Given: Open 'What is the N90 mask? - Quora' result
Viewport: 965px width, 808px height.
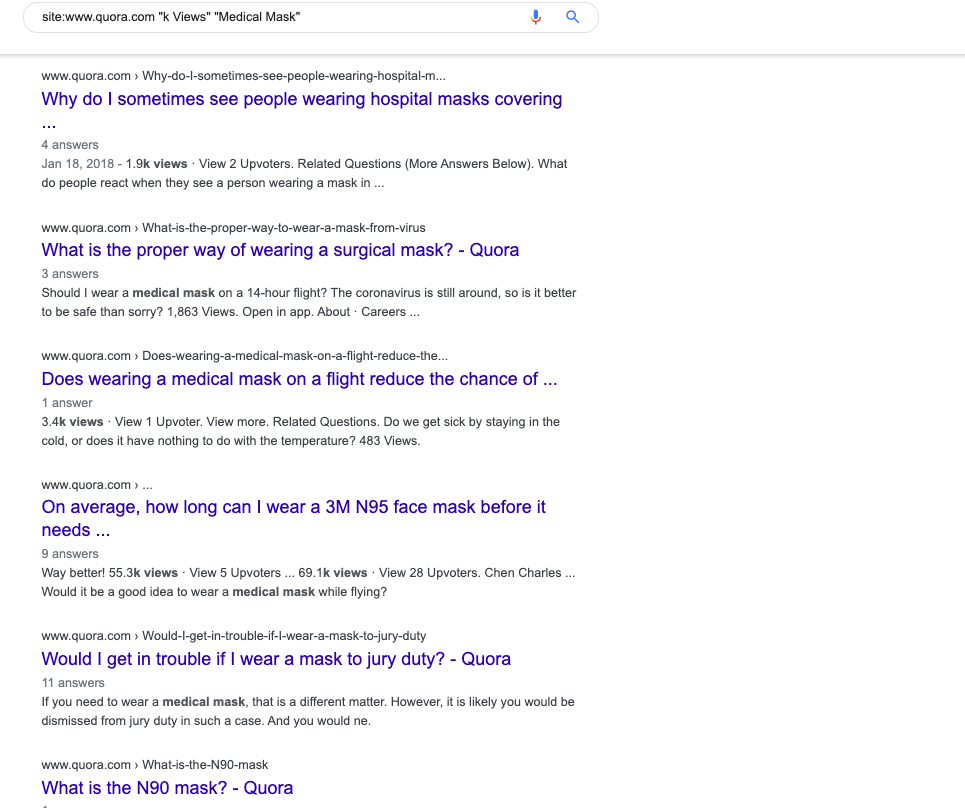Looking at the screenshot, I should tap(167, 788).
